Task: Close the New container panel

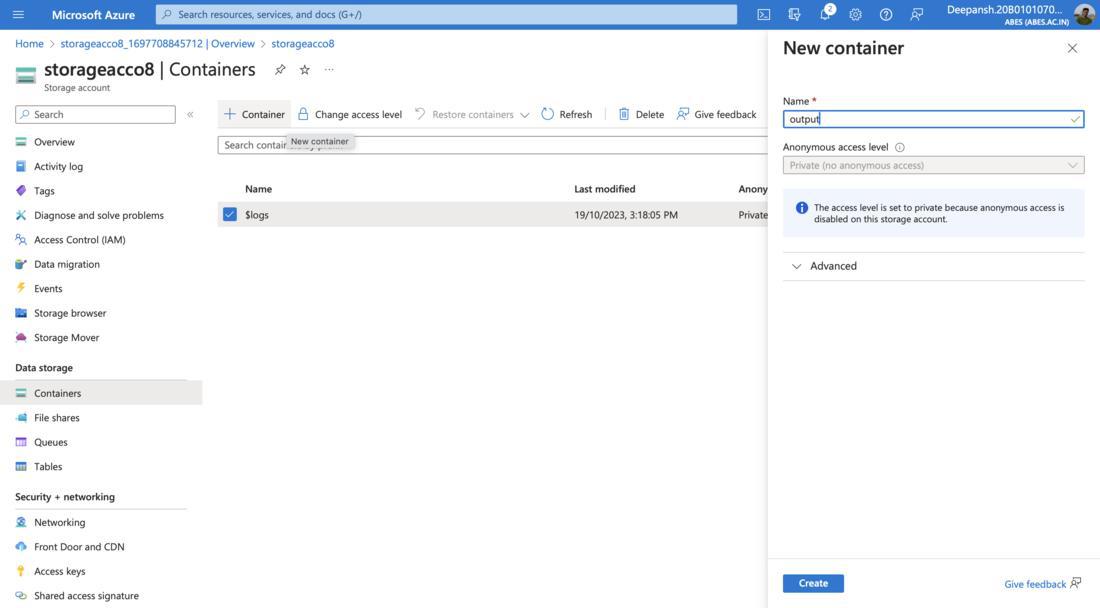Action: coord(1072,48)
